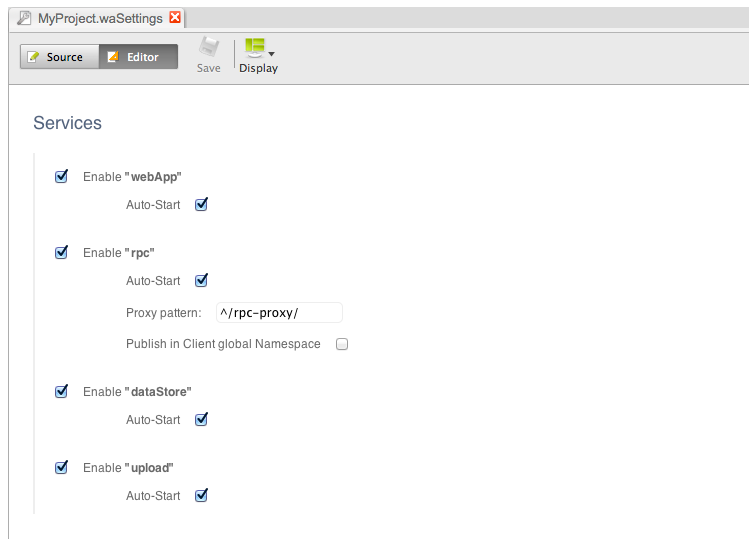Disable the webApp service checkbox
The width and height of the screenshot is (749, 548).
62,177
